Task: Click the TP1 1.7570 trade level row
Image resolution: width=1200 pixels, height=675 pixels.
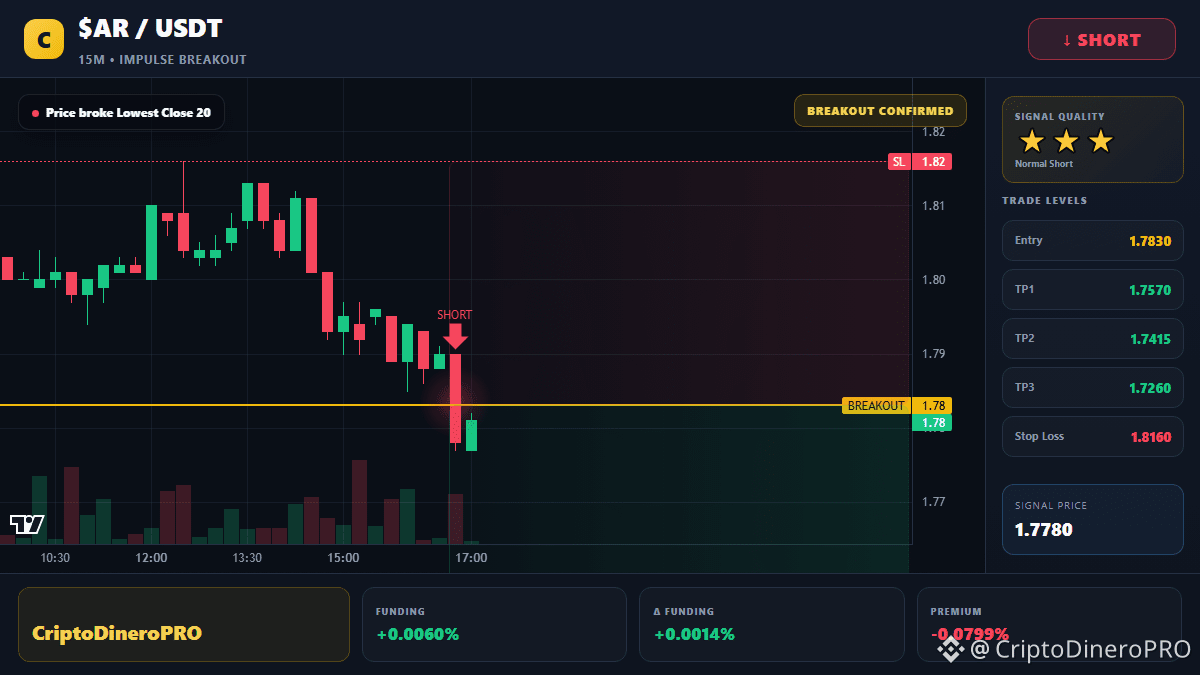Action: coord(1092,289)
